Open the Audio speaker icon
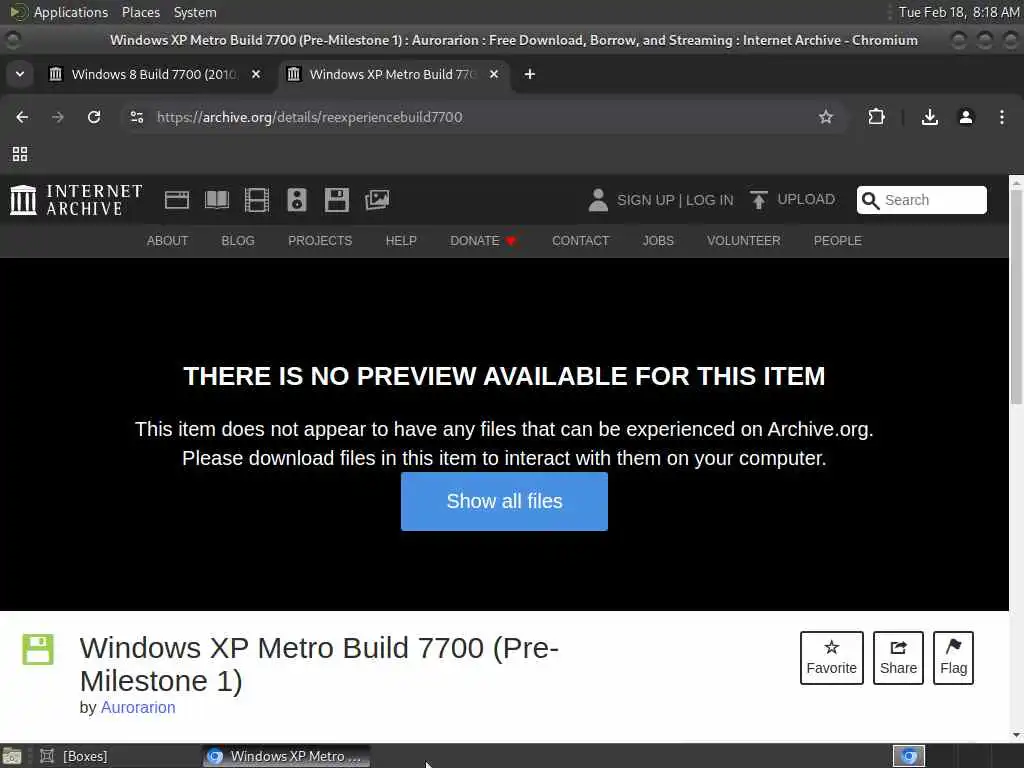The height and width of the screenshot is (768, 1024). point(297,200)
